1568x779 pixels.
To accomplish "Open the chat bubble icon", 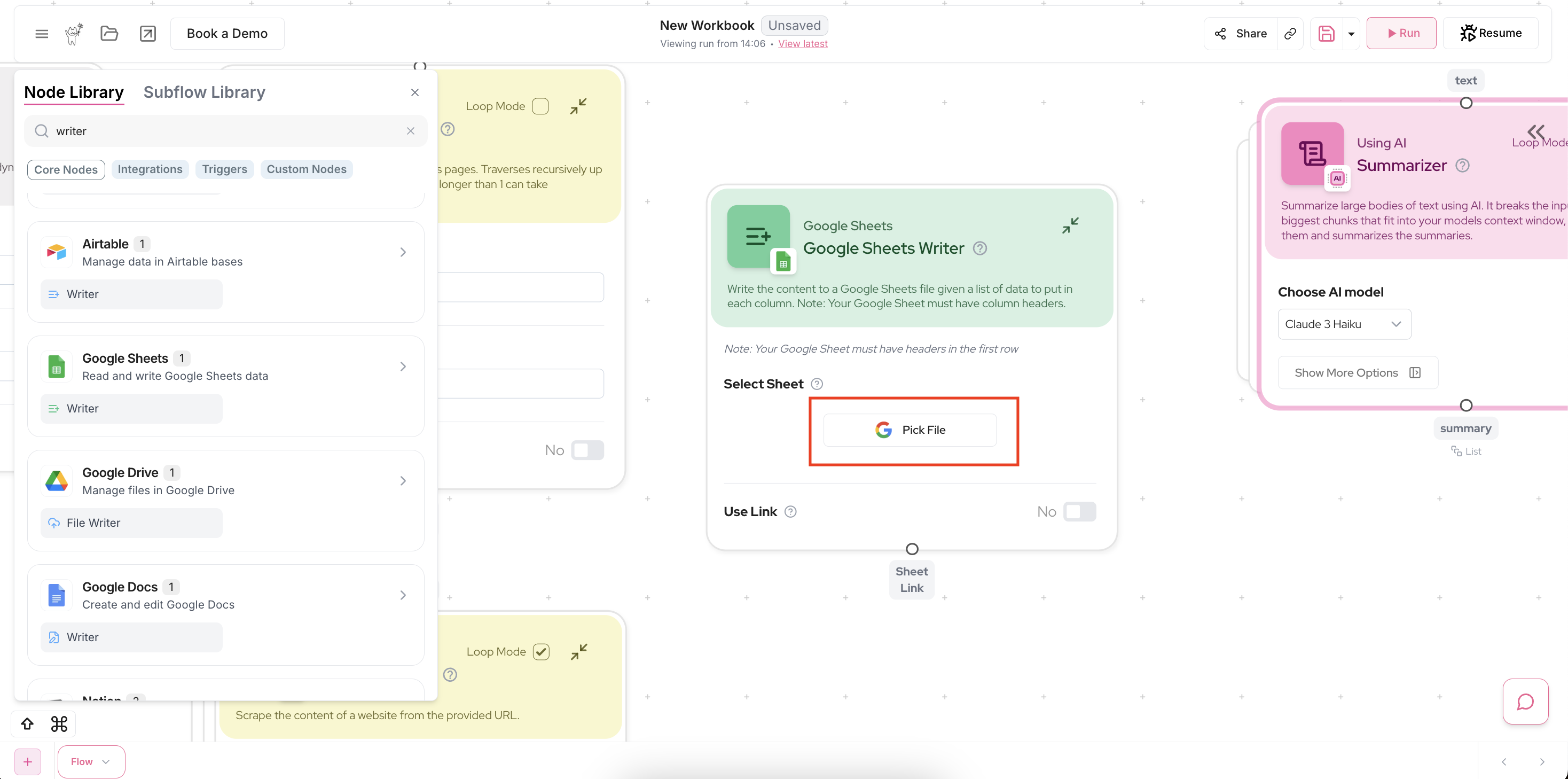I will 1525,702.
